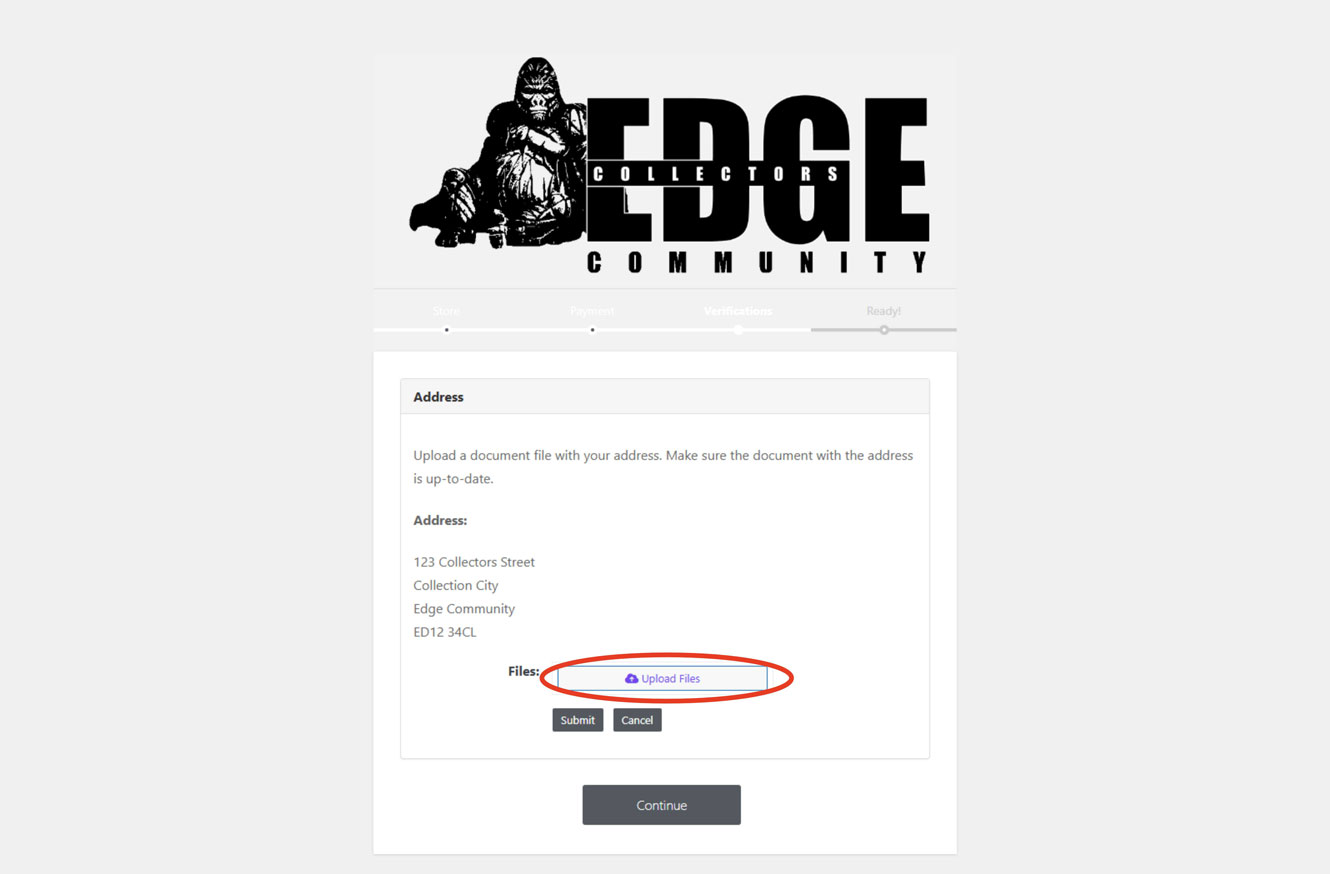The height and width of the screenshot is (874, 1330).
Task: Click the grey progress bar segment
Action: point(884,330)
